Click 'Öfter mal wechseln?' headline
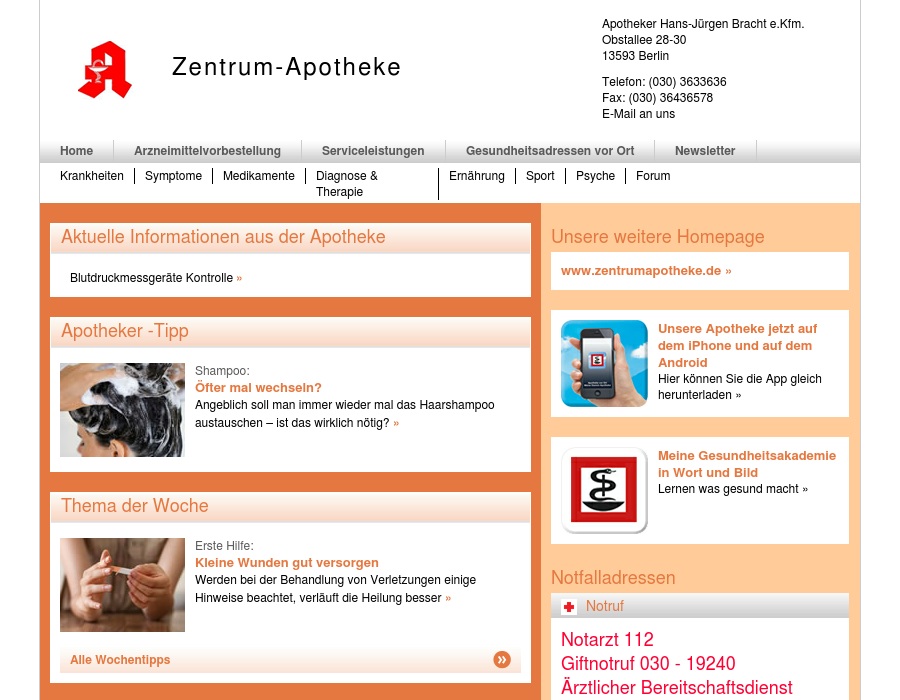Viewport: 900px width, 700px height. (258, 388)
